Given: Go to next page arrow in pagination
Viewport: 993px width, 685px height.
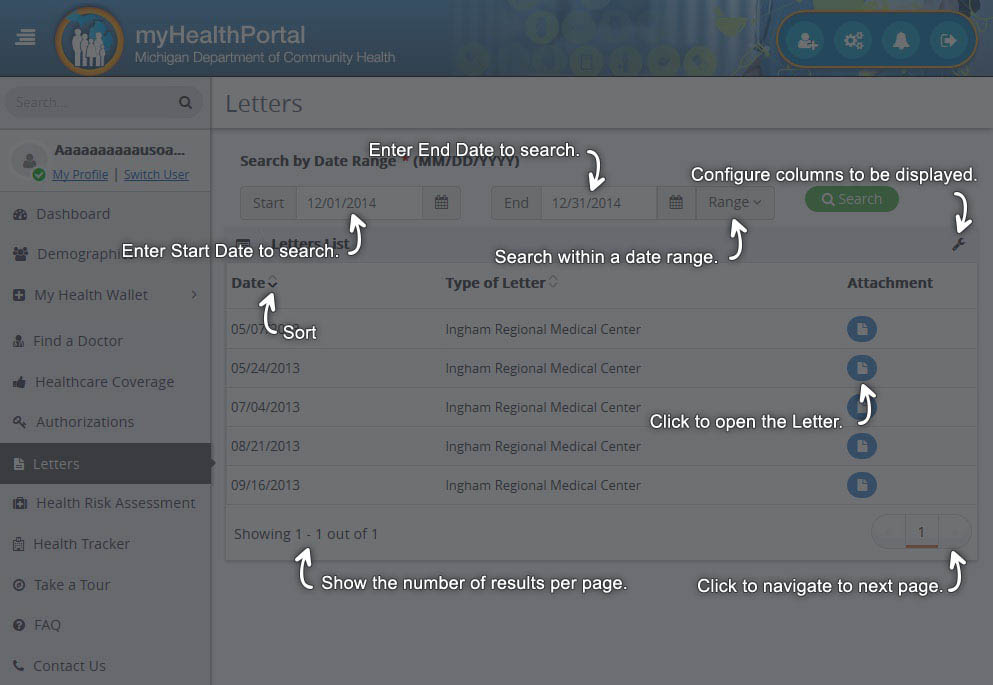Looking at the screenshot, I should pos(954,532).
